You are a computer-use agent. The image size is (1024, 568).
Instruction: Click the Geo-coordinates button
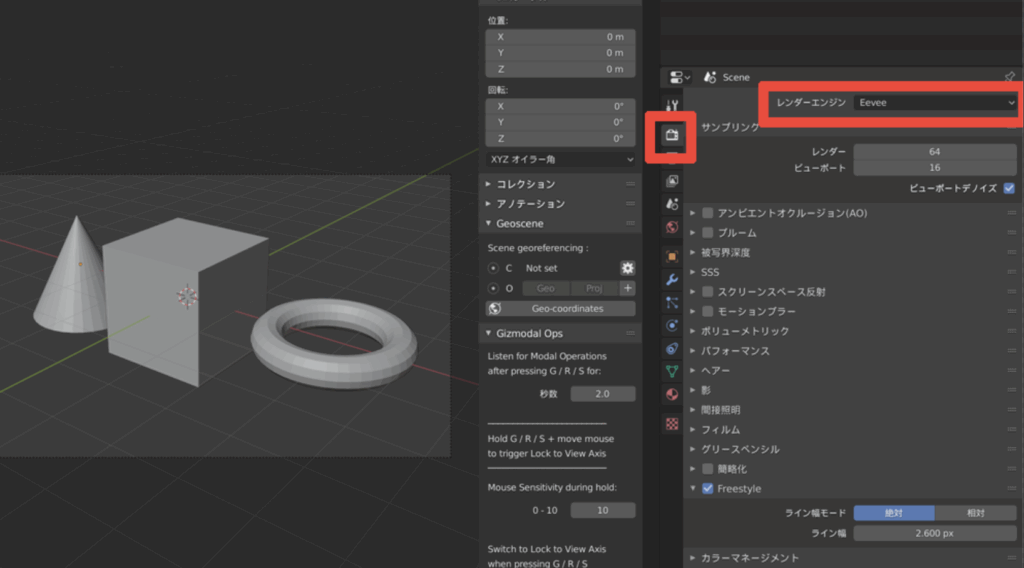pyautogui.click(x=561, y=309)
